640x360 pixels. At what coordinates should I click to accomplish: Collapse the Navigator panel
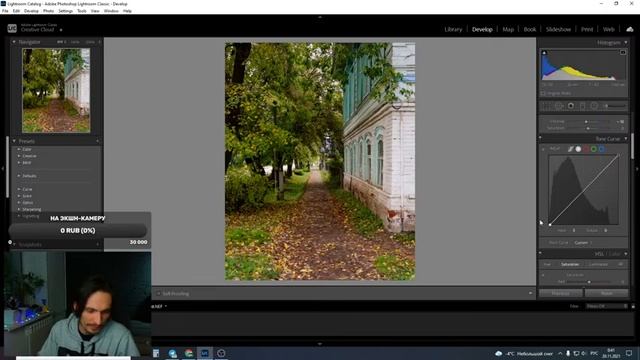tap(14, 42)
